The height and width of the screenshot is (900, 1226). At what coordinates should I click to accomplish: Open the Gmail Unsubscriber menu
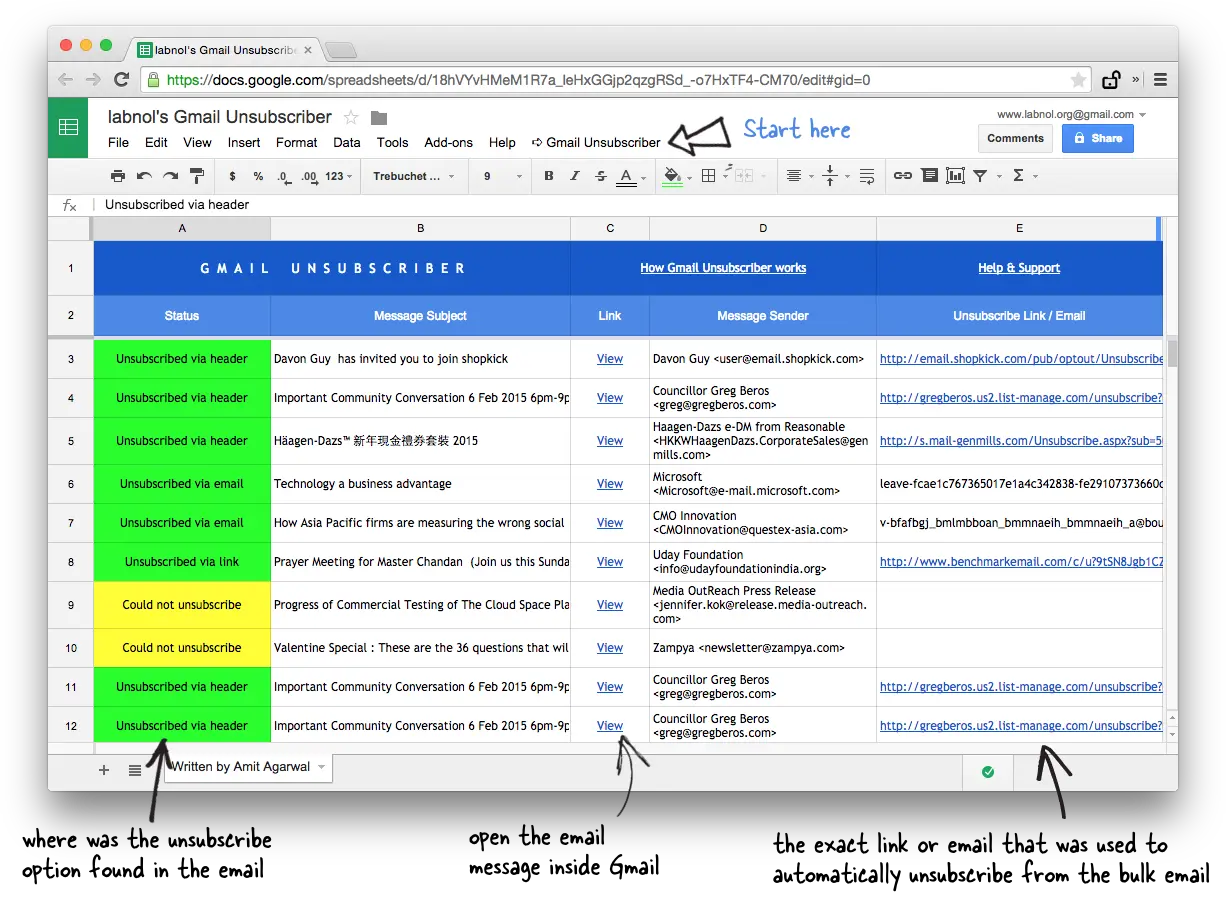(x=595, y=142)
